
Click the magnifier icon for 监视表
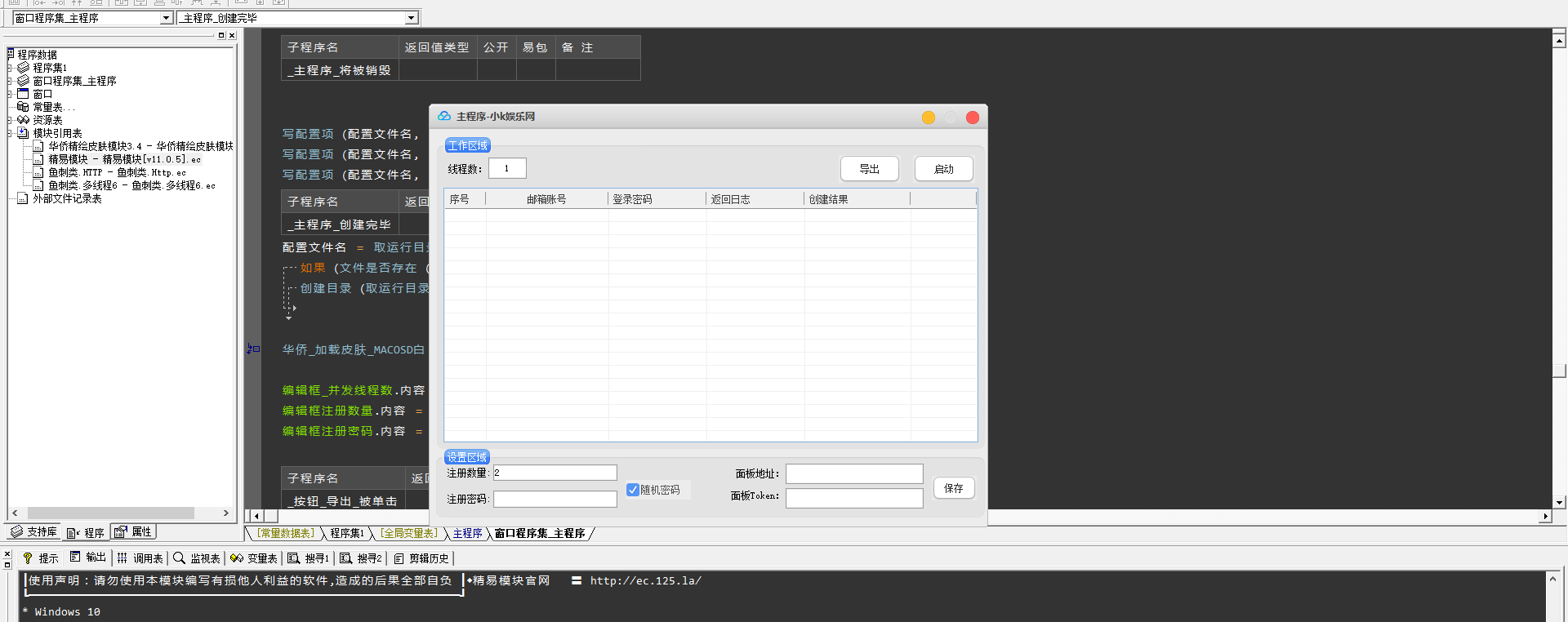[179, 558]
